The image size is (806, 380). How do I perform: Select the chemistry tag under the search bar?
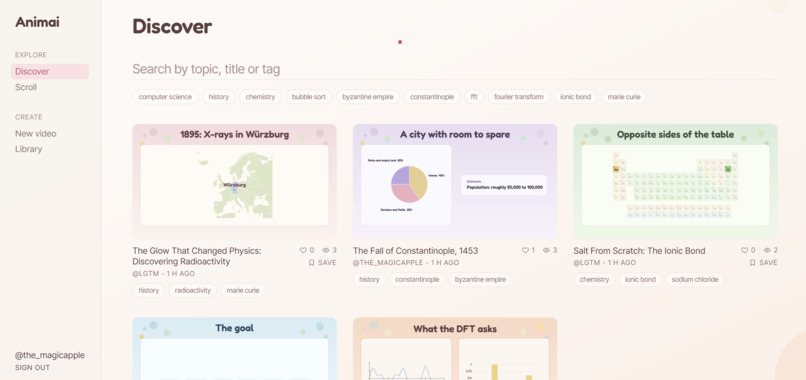click(260, 97)
